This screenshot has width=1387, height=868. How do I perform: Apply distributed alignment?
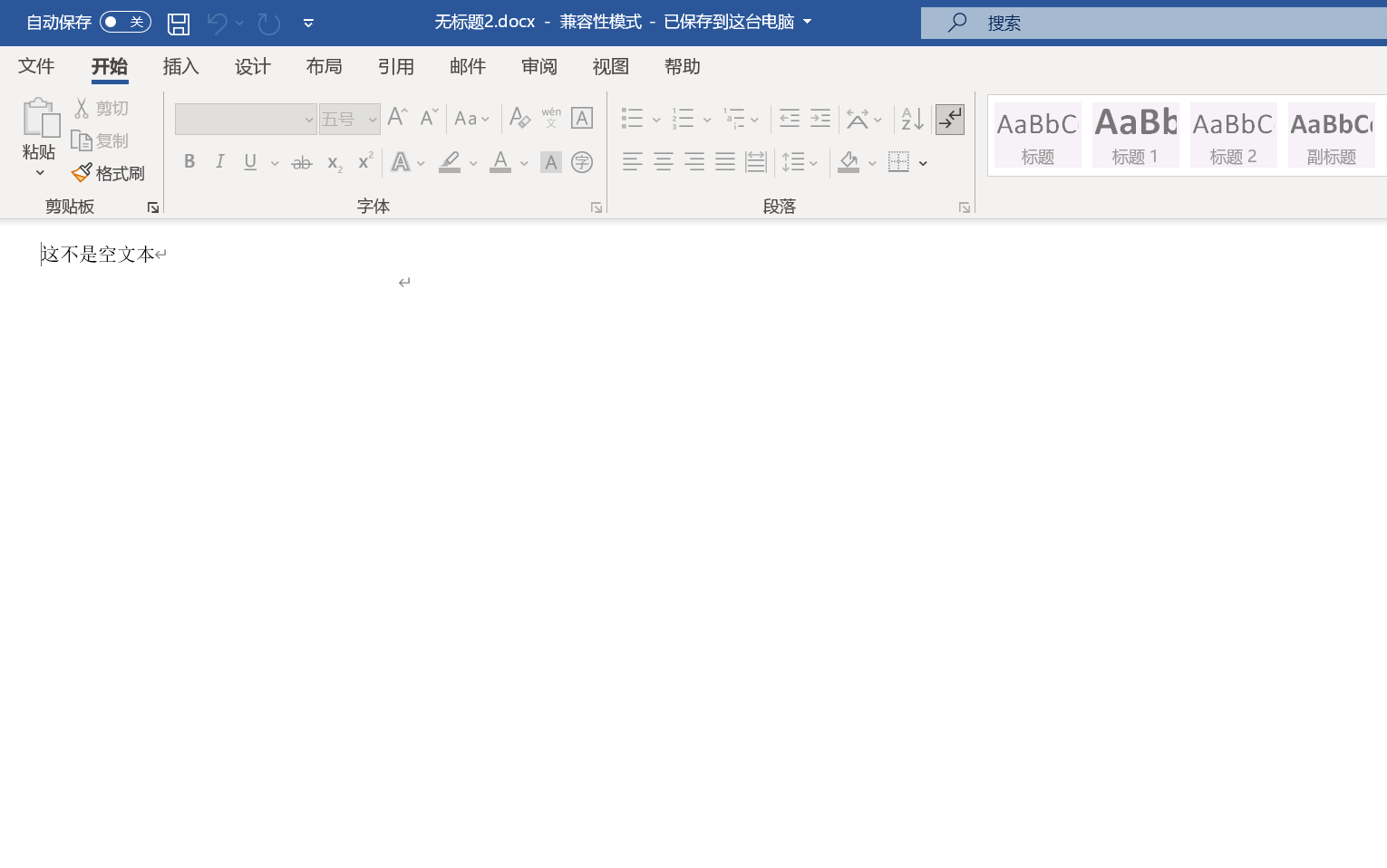point(756,162)
